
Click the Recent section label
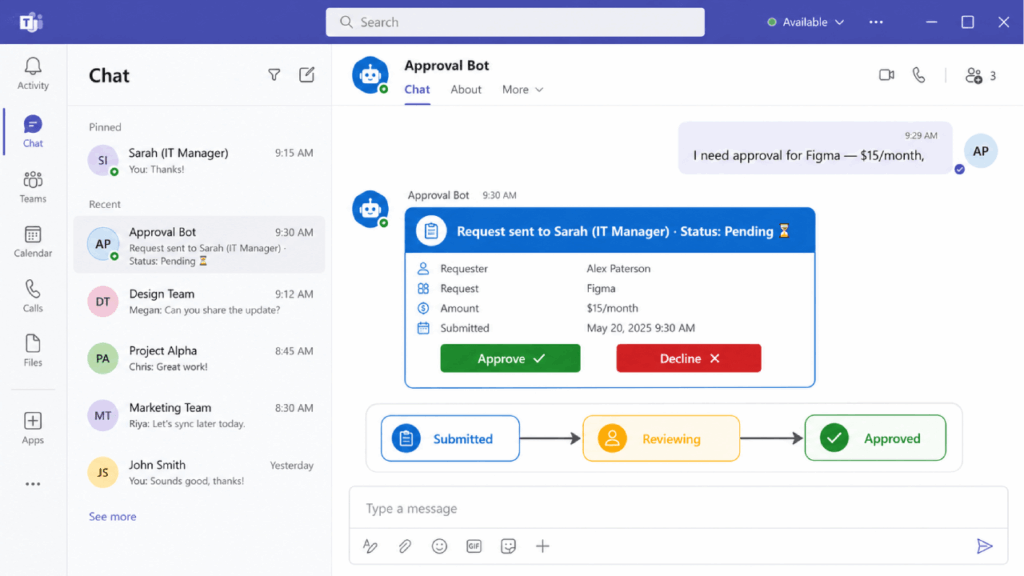[x=104, y=204]
